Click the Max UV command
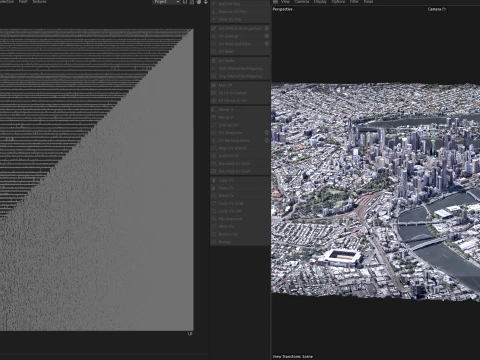The width and height of the screenshot is (480, 360). [x=240, y=85]
